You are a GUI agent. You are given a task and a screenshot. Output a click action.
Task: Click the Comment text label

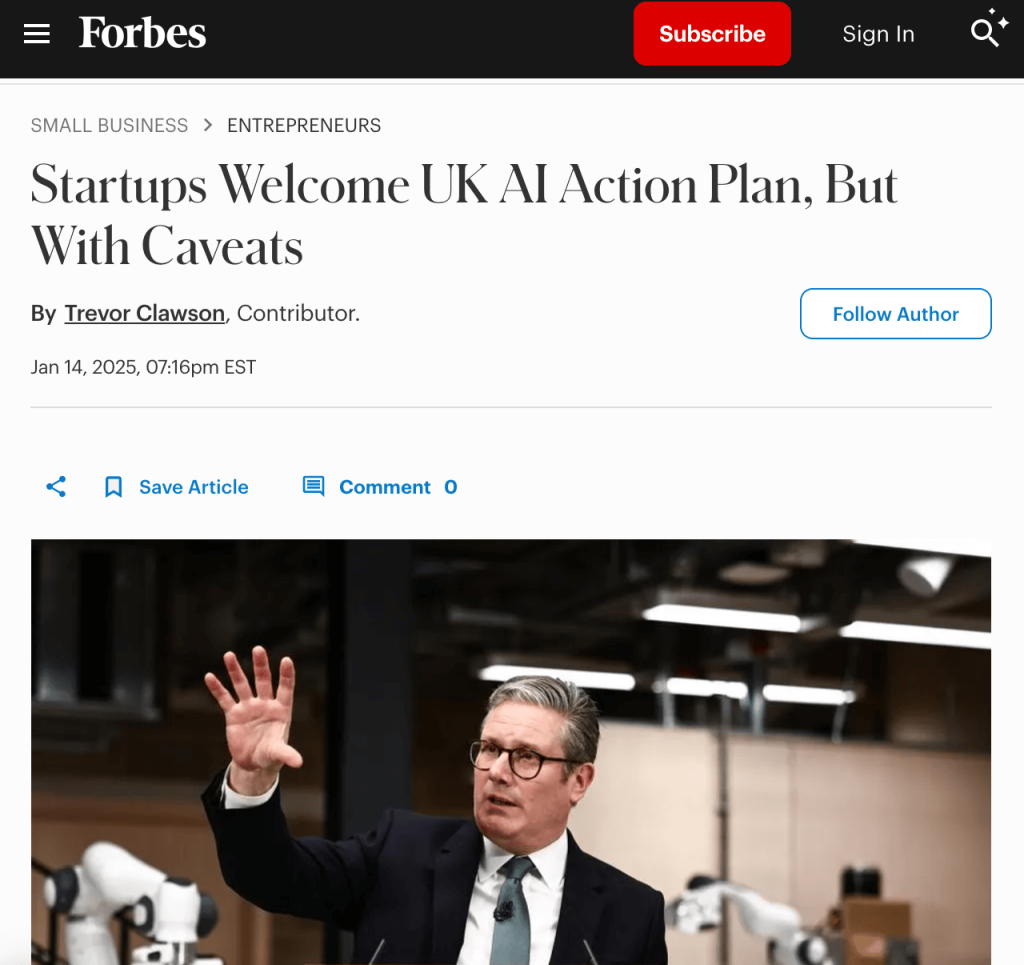point(385,487)
